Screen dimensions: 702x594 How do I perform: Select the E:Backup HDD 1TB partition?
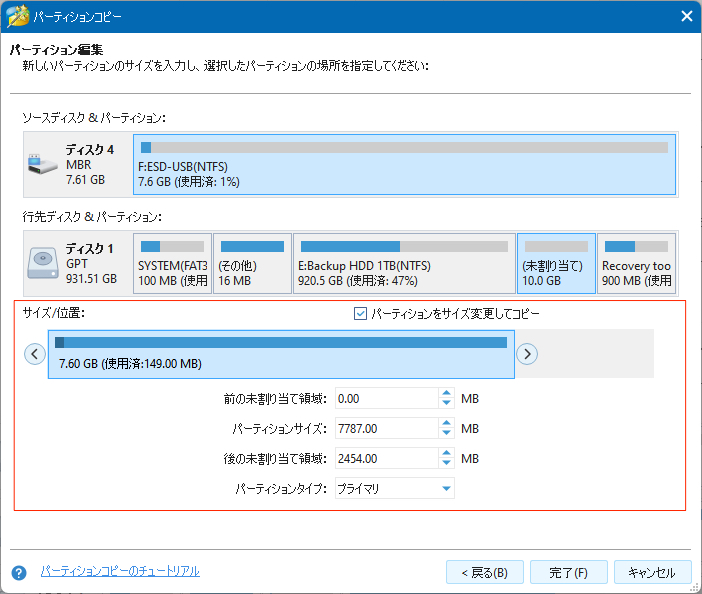(x=404, y=262)
